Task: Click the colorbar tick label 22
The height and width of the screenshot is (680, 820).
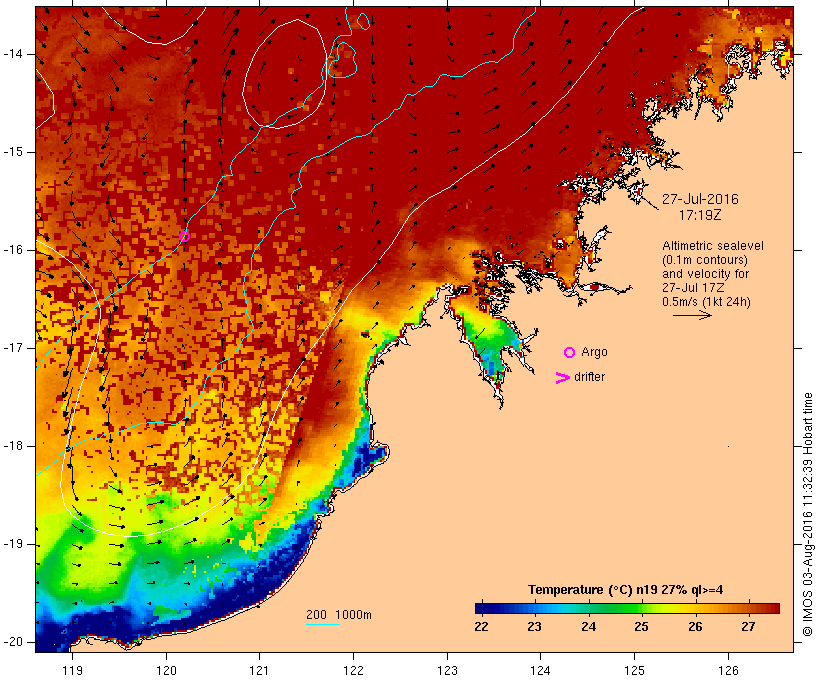Action: pyautogui.click(x=481, y=627)
